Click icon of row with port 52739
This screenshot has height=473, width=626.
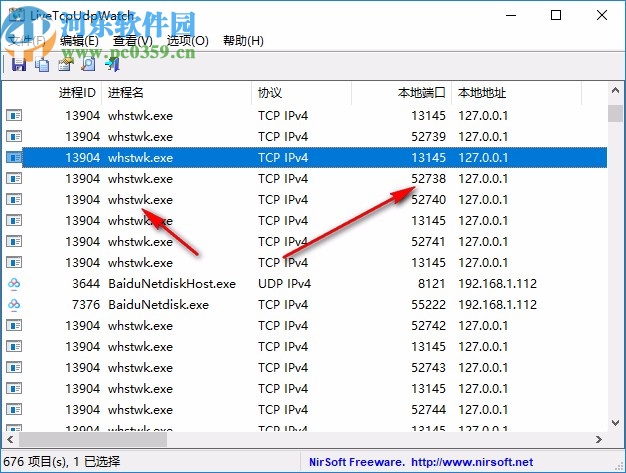tap(14, 137)
